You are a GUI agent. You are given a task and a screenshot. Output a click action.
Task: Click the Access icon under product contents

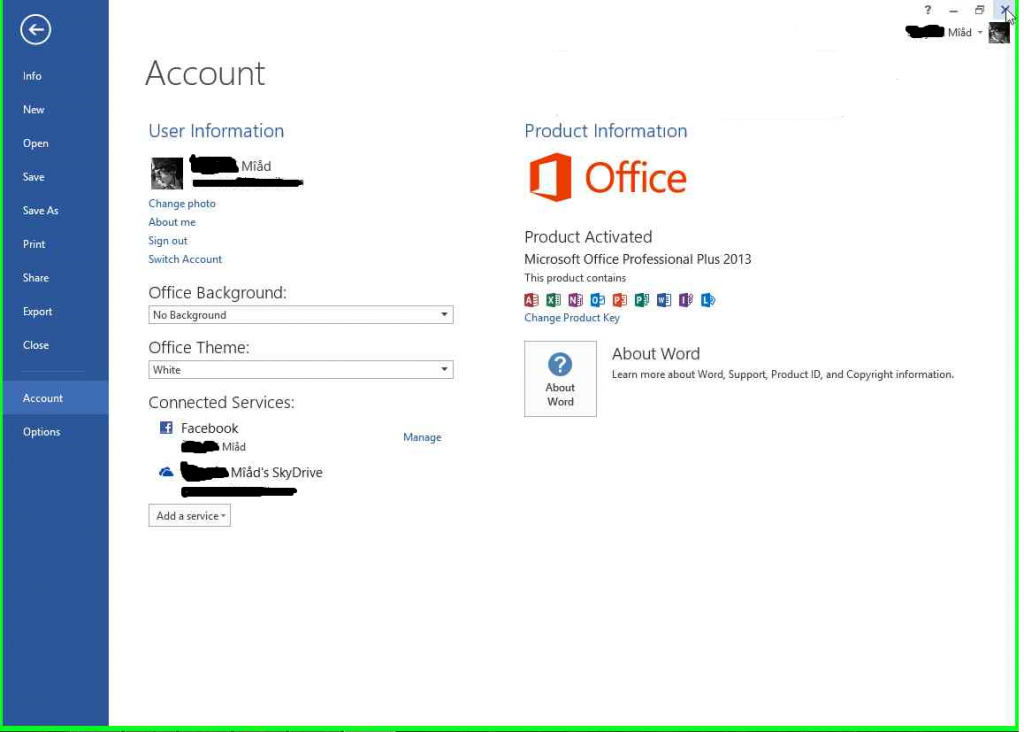click(x=531, y=300)
